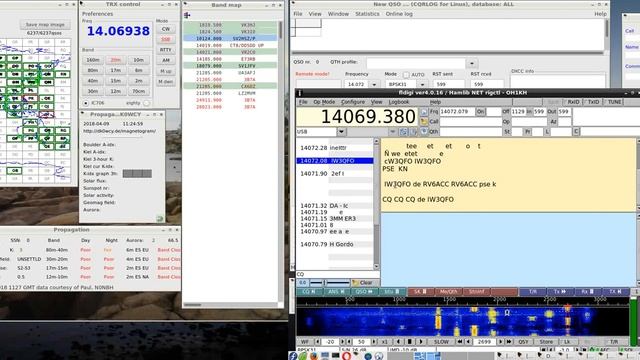Toggle the fldigi TxID button

592,102
